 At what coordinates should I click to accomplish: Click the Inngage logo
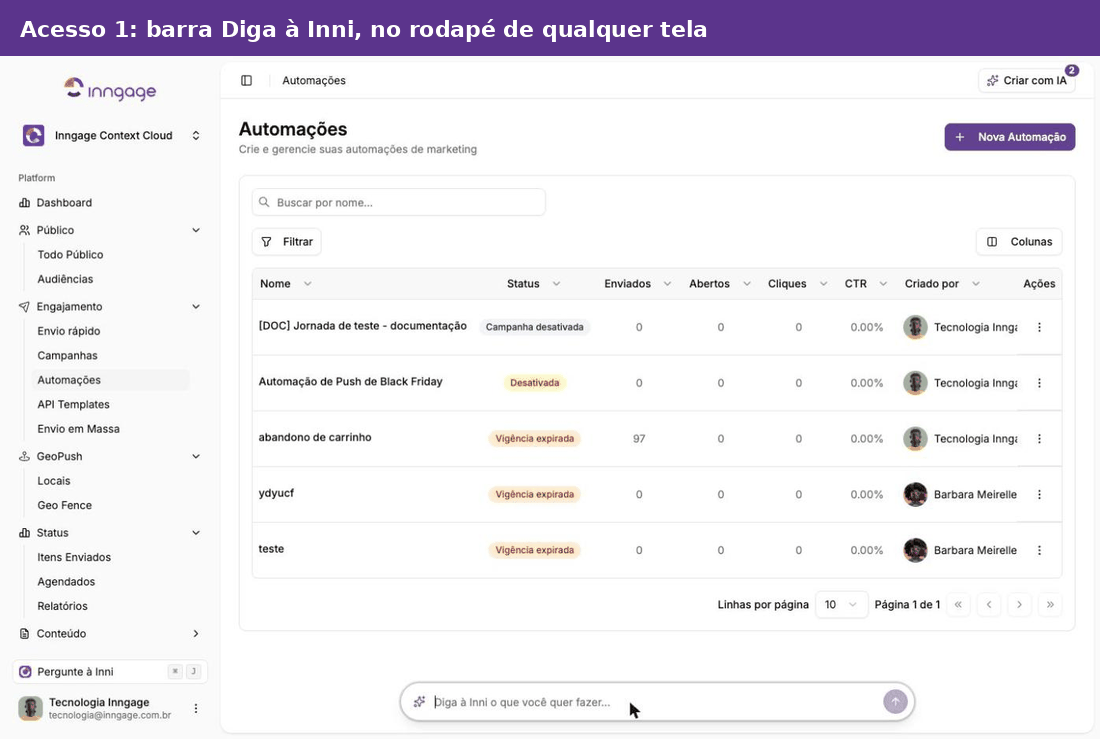pyautogui.click(x=110, y=89)
